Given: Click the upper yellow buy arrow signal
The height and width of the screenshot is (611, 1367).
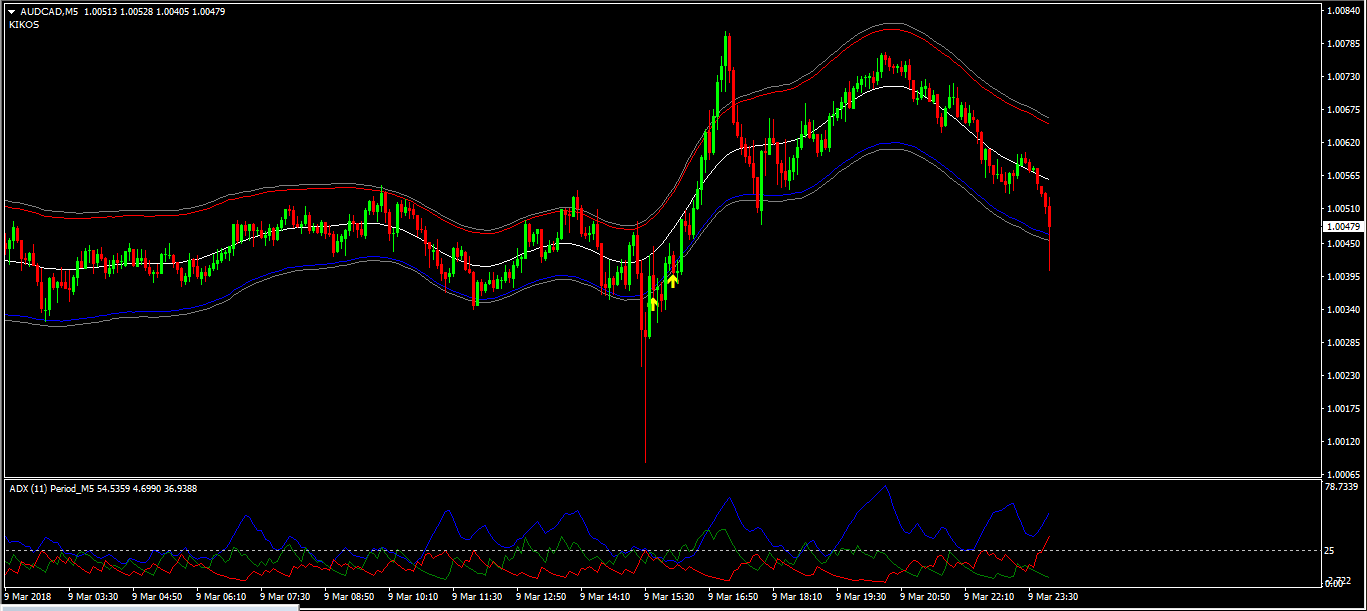Looking at the screenshot, I should point(673,281).
